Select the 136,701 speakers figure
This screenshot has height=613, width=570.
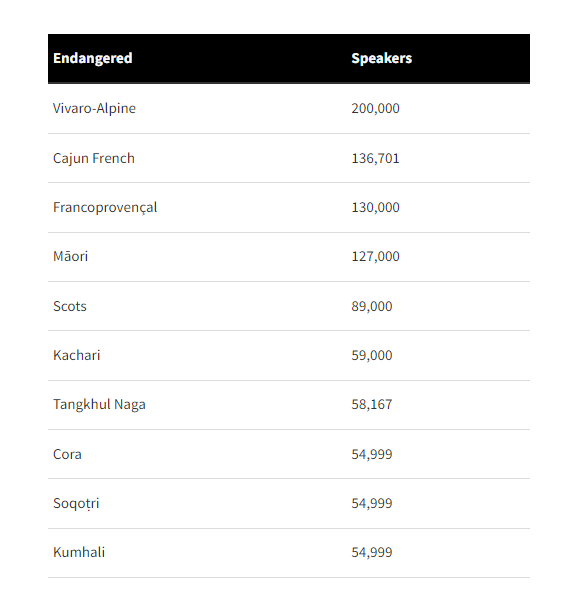[375, 158]
